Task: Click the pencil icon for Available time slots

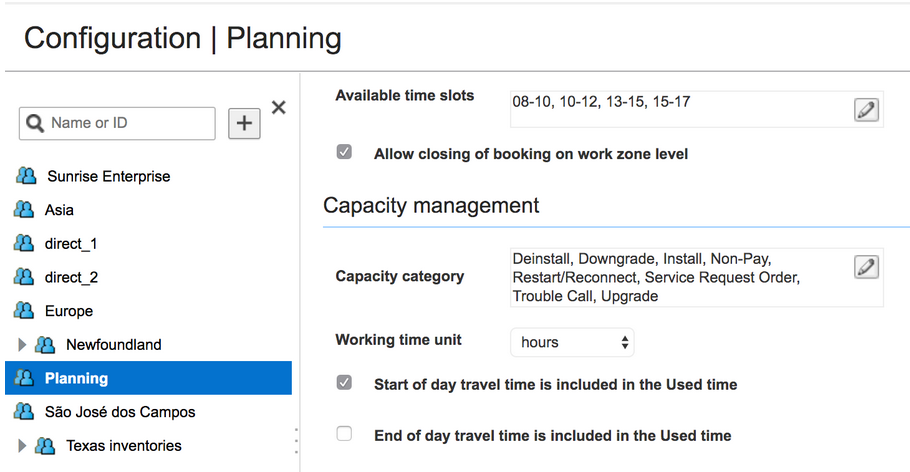Action: click(x=866, y=110)
